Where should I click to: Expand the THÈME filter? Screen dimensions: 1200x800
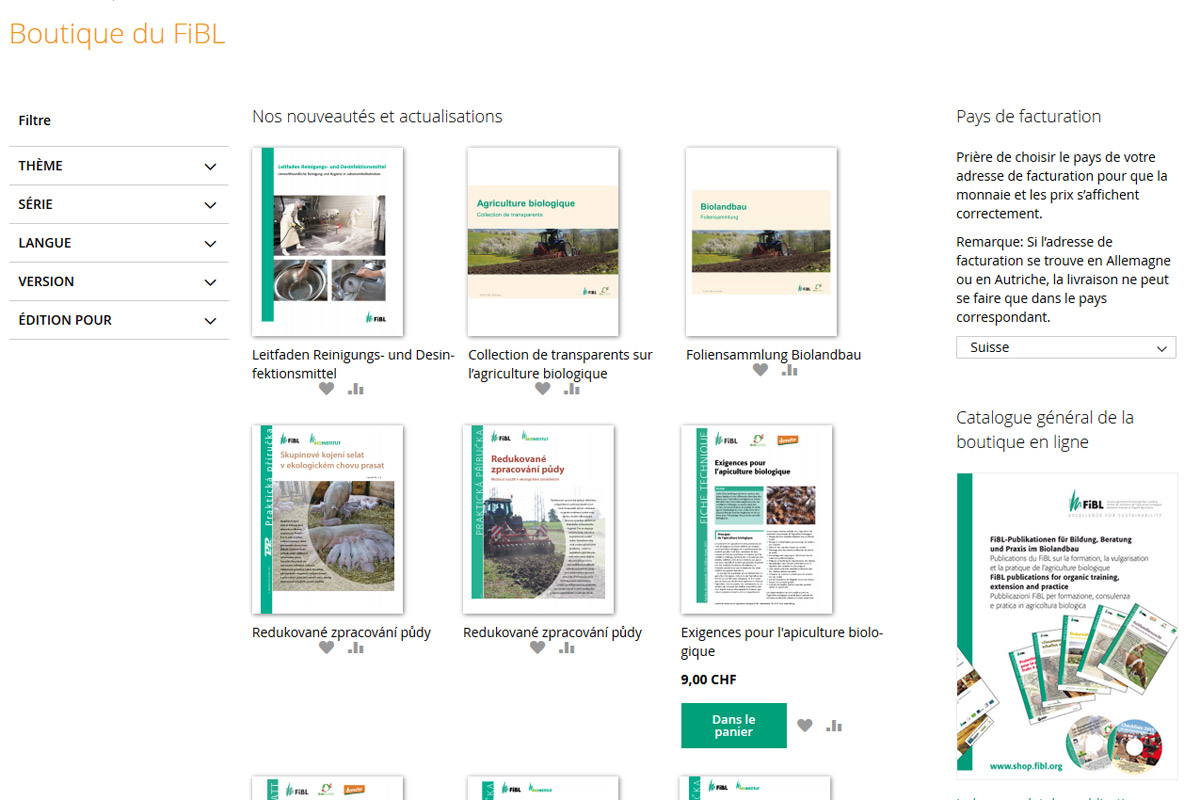(119, 166)
